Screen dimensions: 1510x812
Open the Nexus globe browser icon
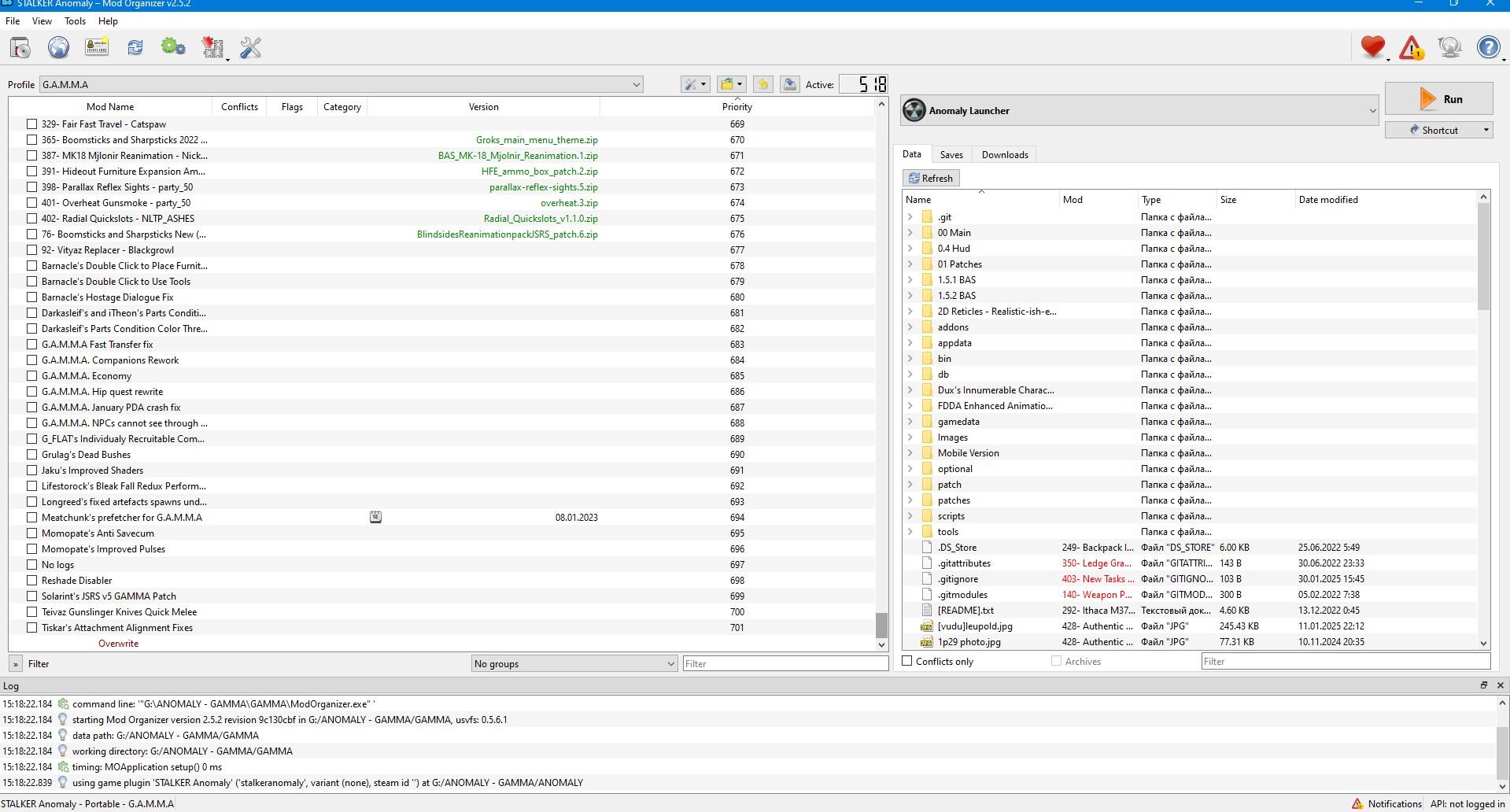pyautogui.click(x=58, y=48)
